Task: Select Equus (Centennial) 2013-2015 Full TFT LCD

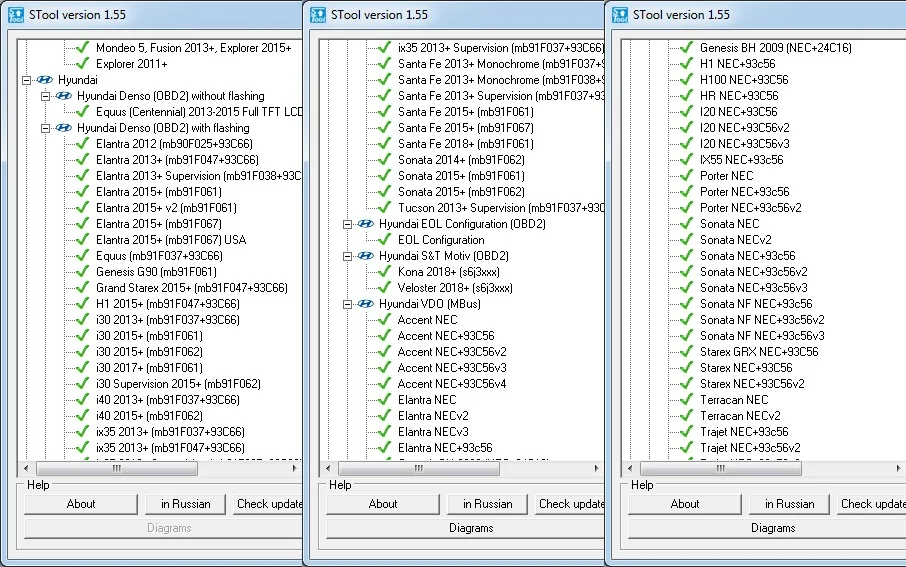Action: pos(199,112)
